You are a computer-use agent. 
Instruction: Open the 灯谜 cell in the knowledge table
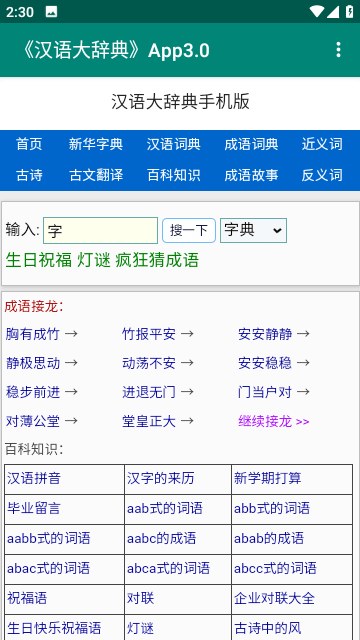[140, 629]
